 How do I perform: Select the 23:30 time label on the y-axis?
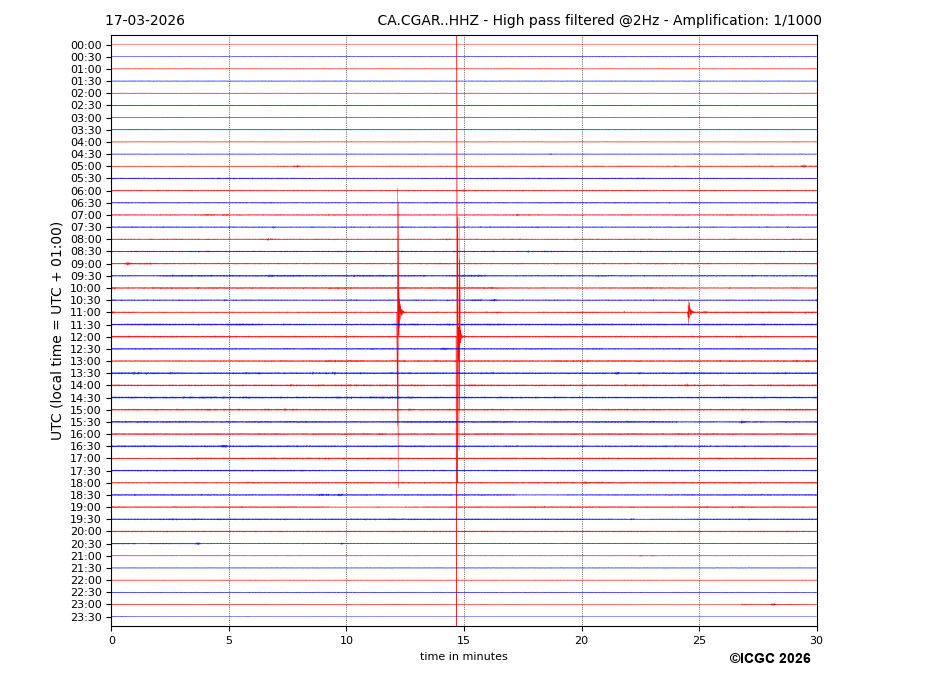click(x=86, y=617)
